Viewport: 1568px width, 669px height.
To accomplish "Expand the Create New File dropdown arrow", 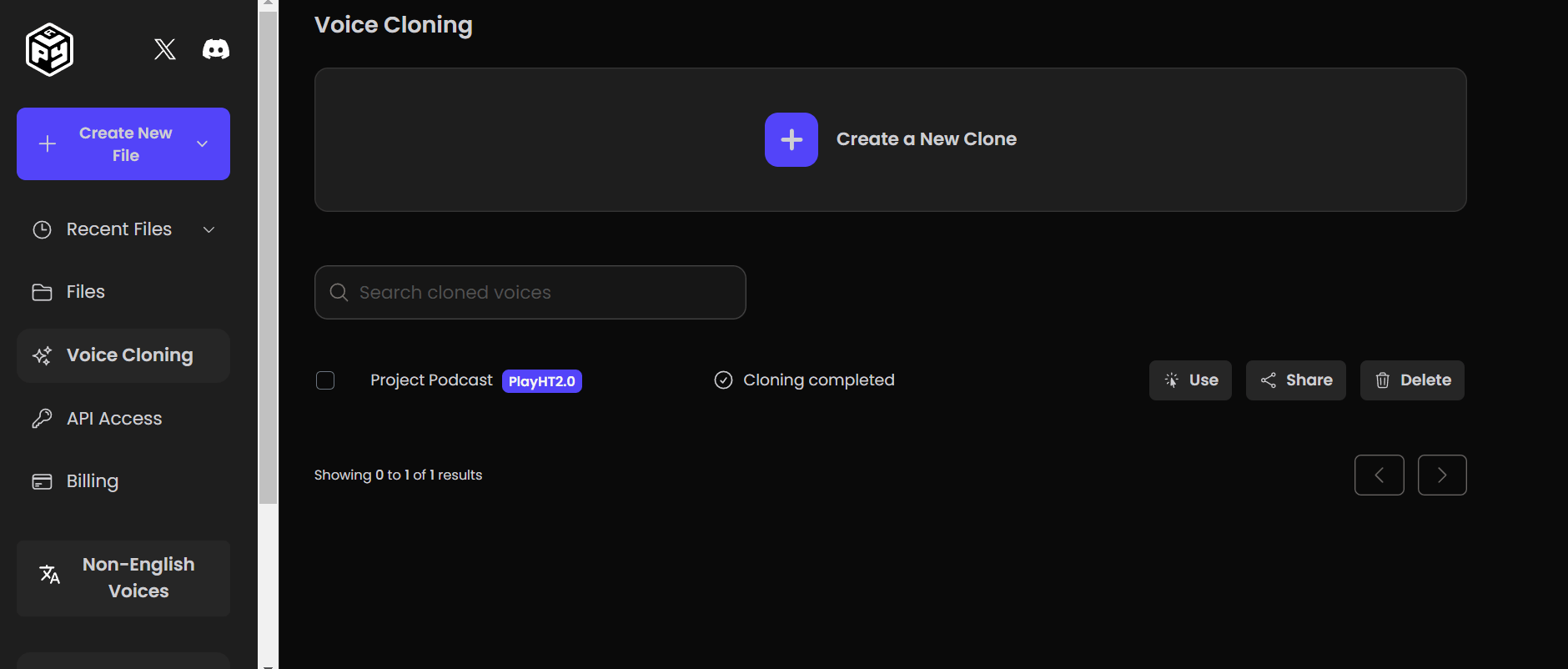I will 202,144.
